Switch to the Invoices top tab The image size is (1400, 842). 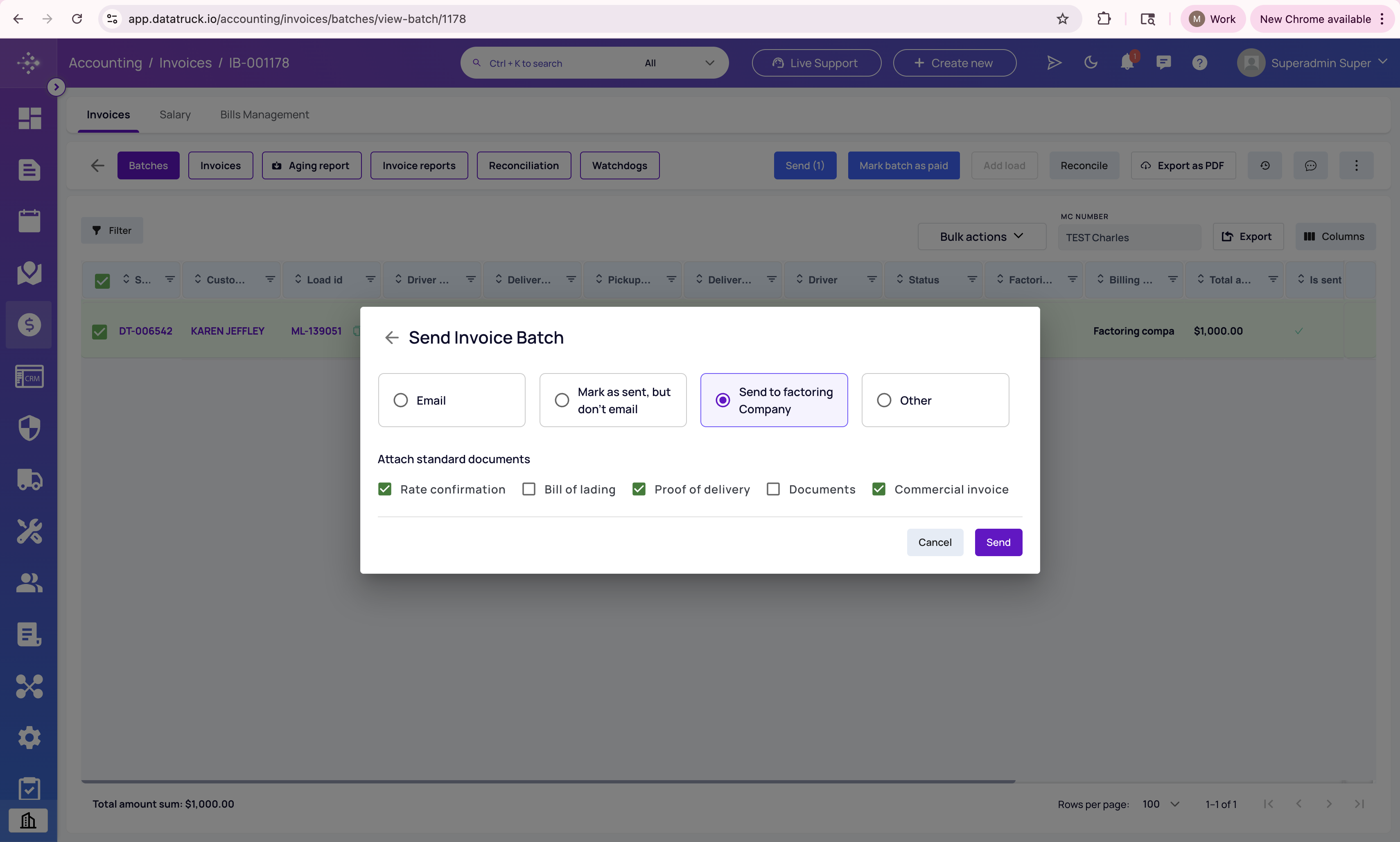[x=108, y=115]
